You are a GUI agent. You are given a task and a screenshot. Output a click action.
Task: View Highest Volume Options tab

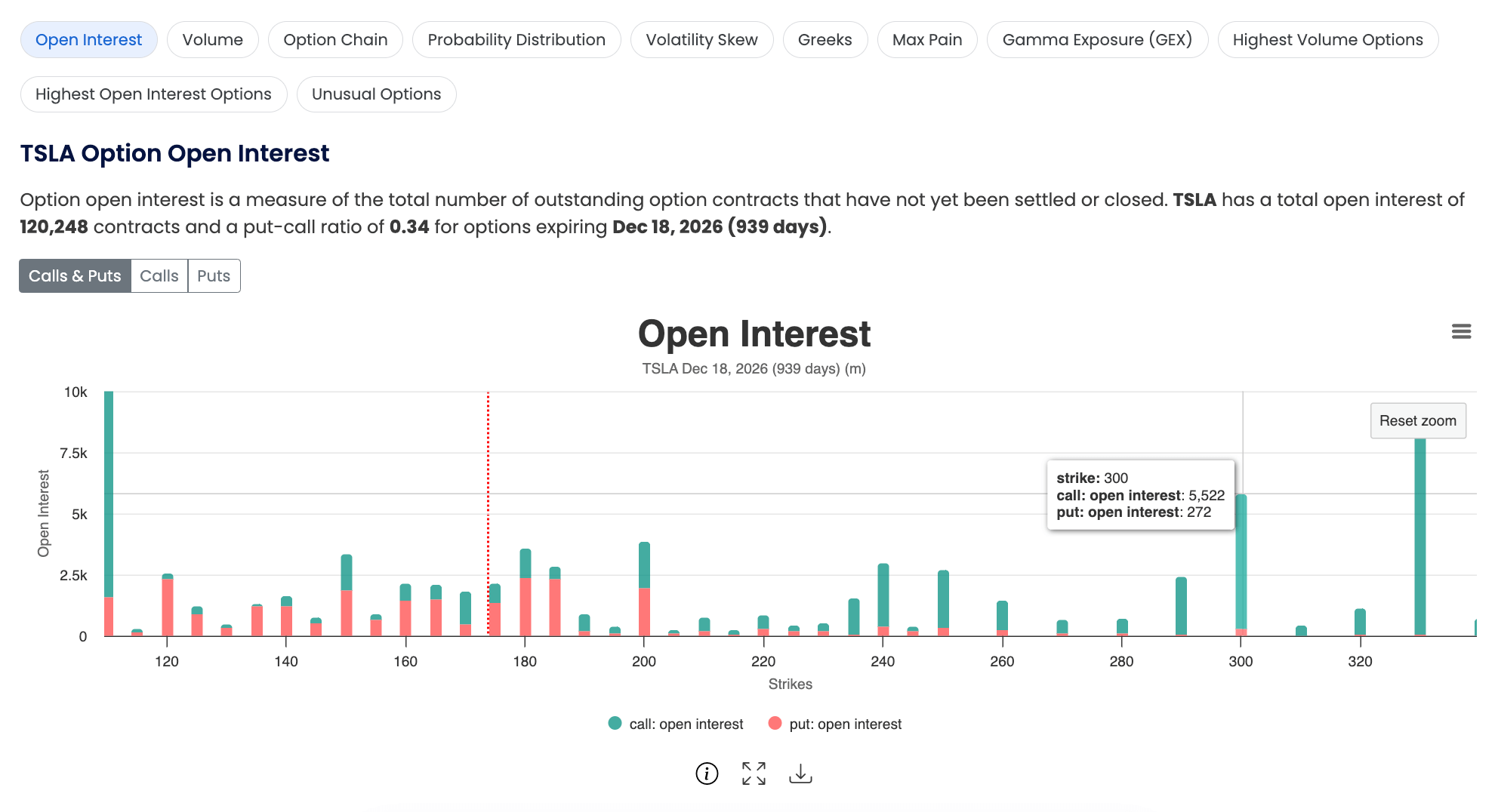coord(1328,40)
